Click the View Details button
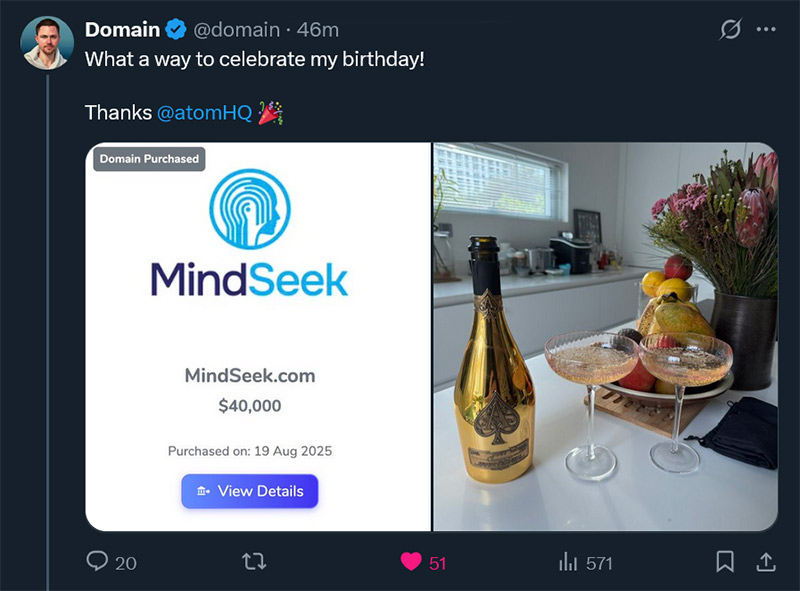This screenshot has width=800, height=591. [x=249, y=491]
